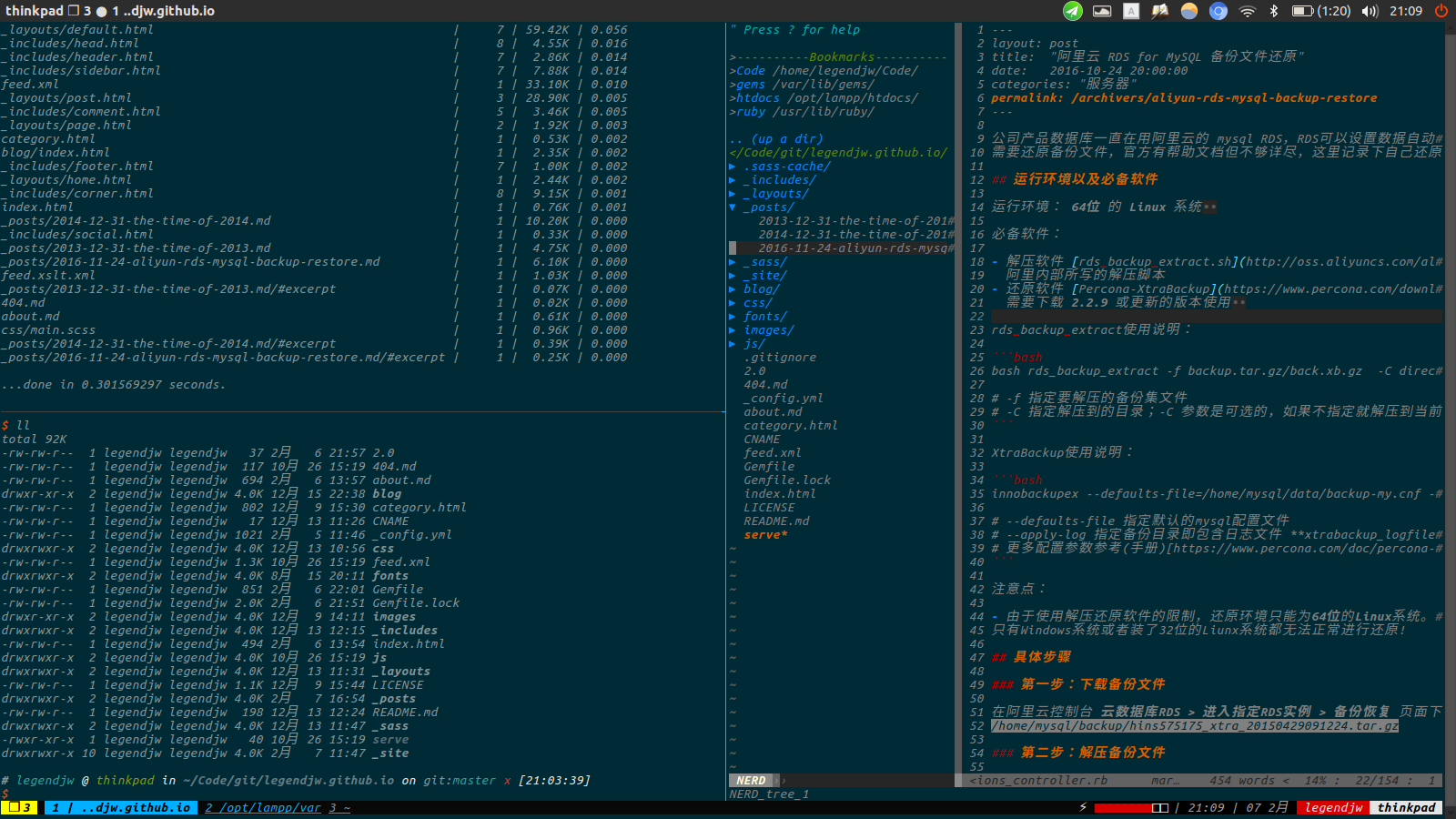
Task: Select CNAME in NERDTree
Action: pyautogui.click(x=762, y=440)
